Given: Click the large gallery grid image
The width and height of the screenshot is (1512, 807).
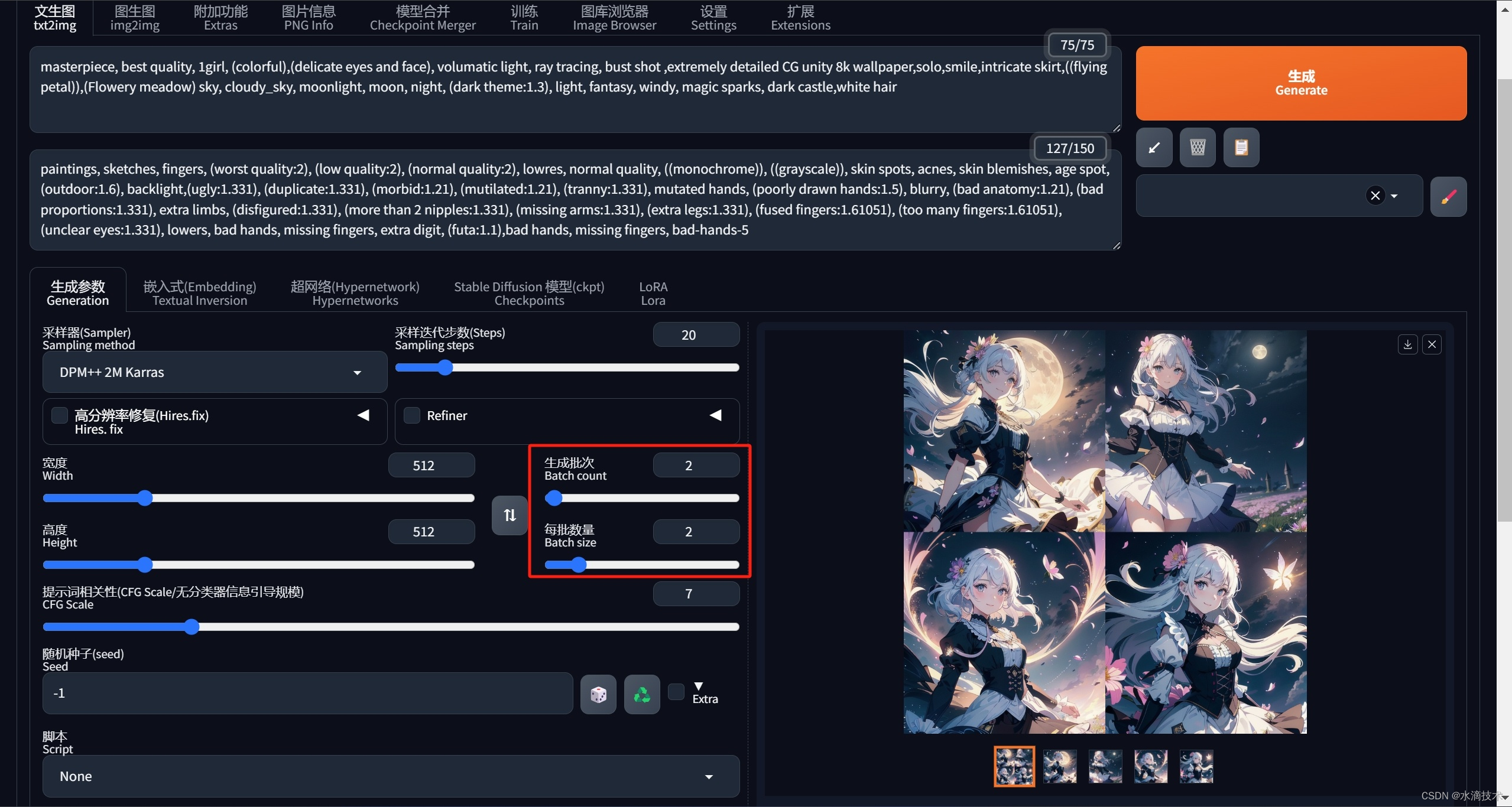Looking at the screenshot, I should (1105, 532).
